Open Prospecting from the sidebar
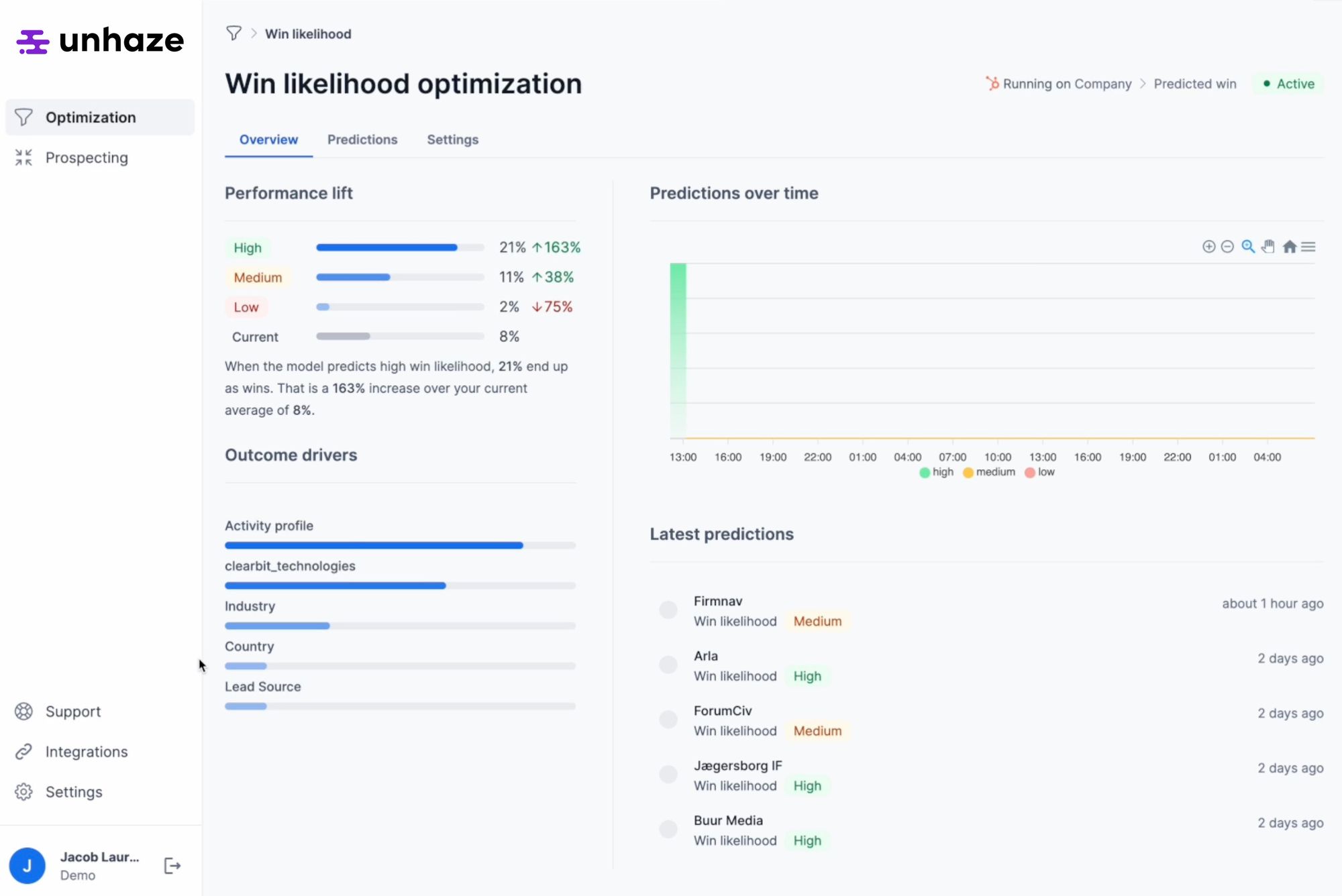The image size is (1342, 896). (87, 158)
